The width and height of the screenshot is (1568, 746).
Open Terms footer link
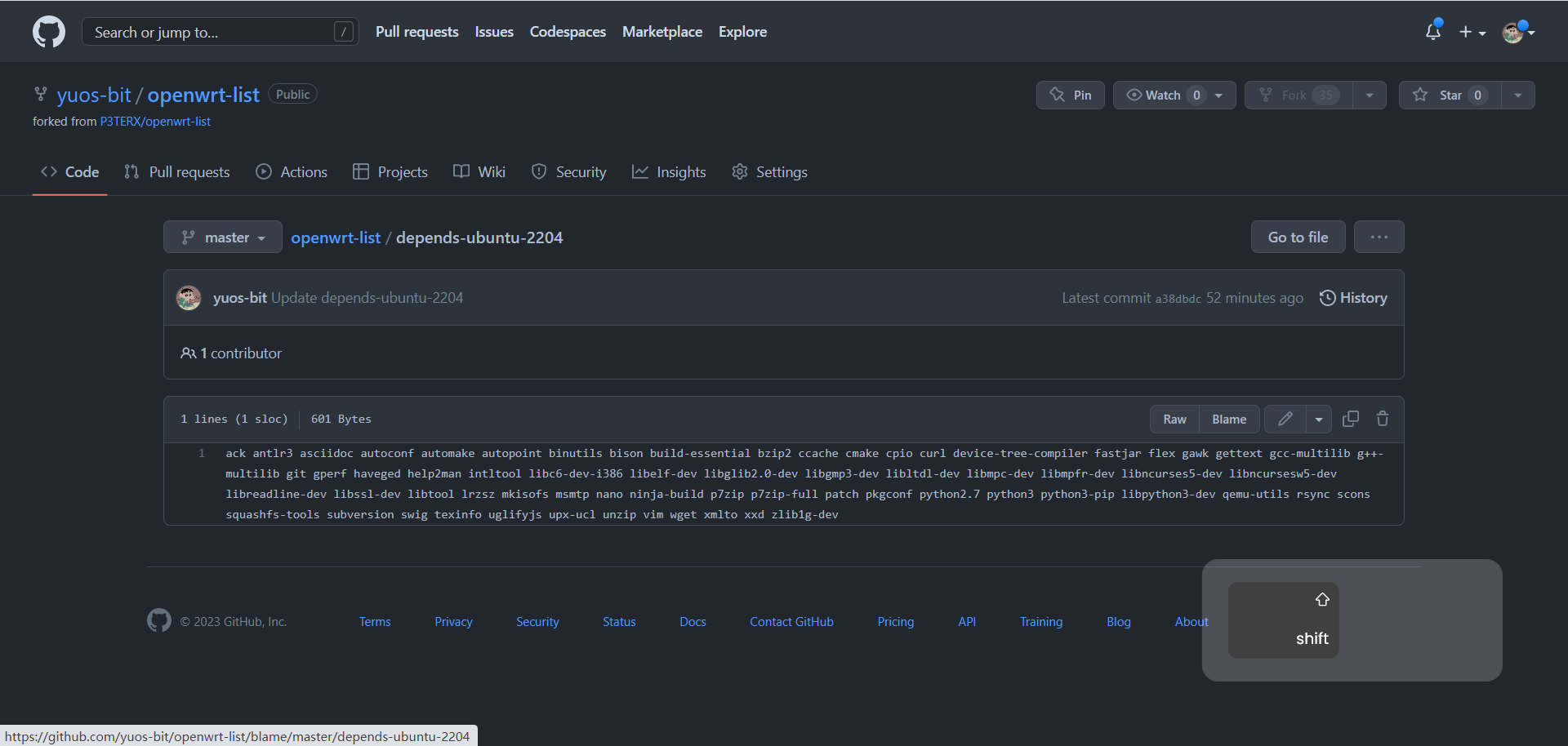(x=375, y=622)
